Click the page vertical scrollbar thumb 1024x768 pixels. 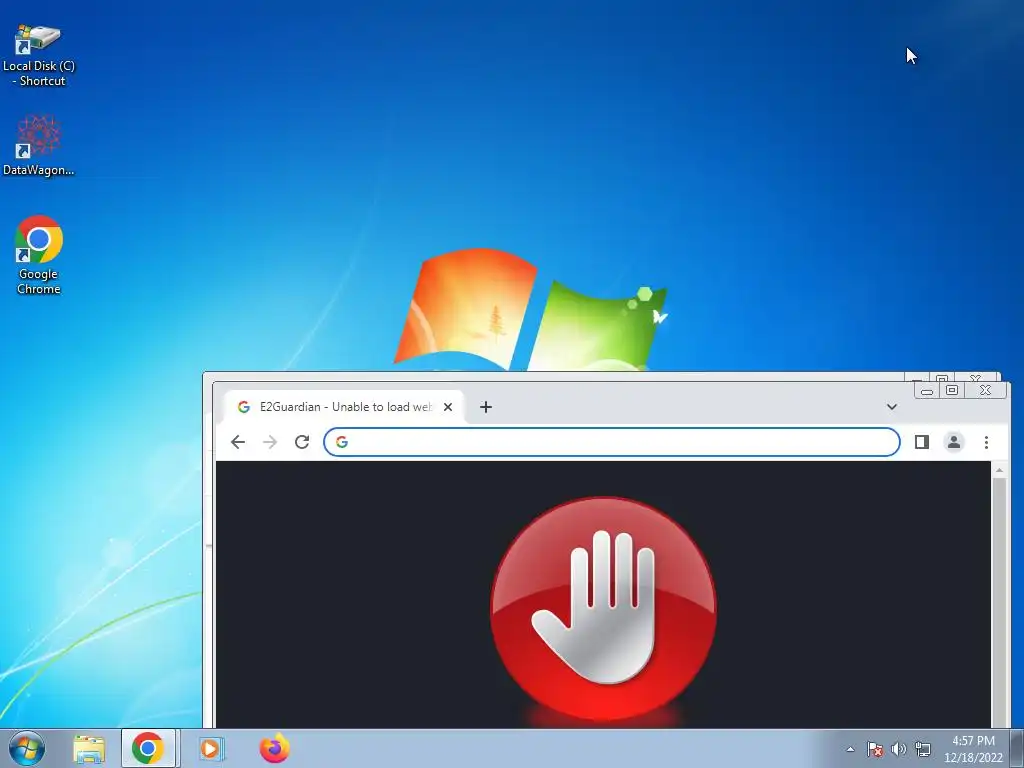click(999, 601)
